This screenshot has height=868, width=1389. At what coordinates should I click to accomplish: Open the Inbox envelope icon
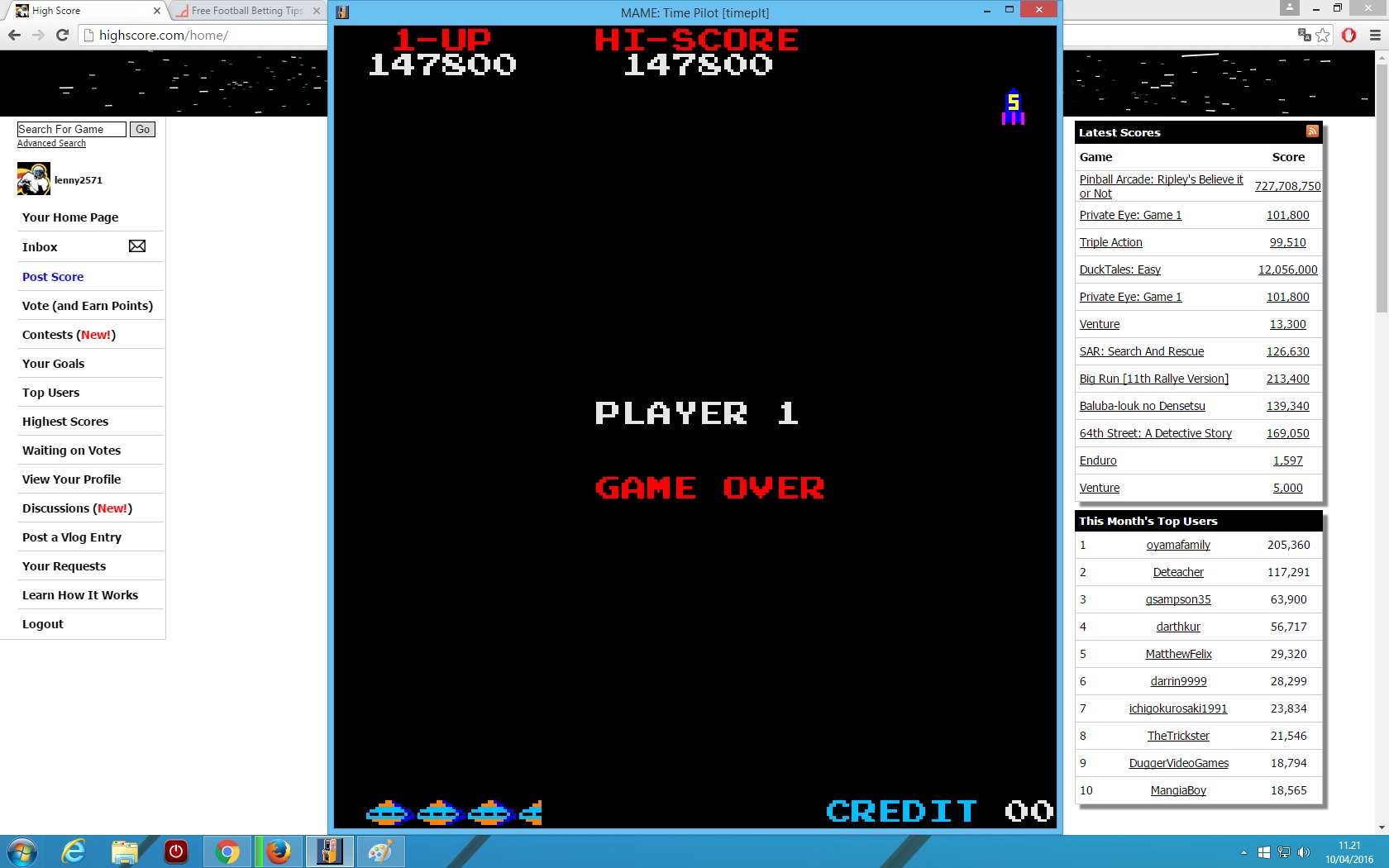(137, 246)
